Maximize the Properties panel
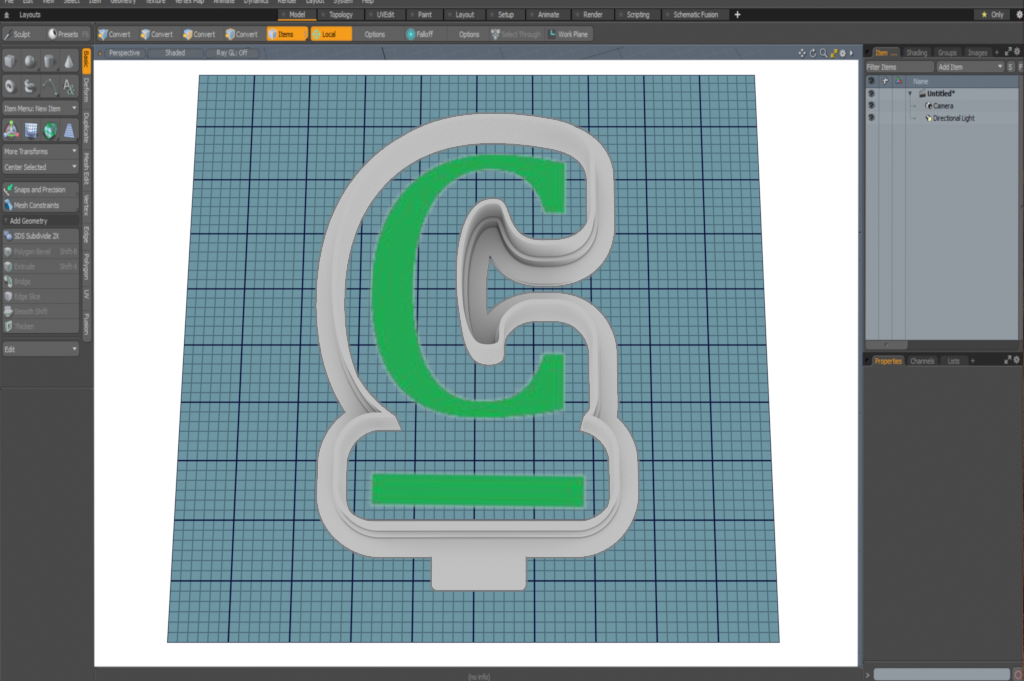This screenshot has height=681, width=1024. (1008, 360)
